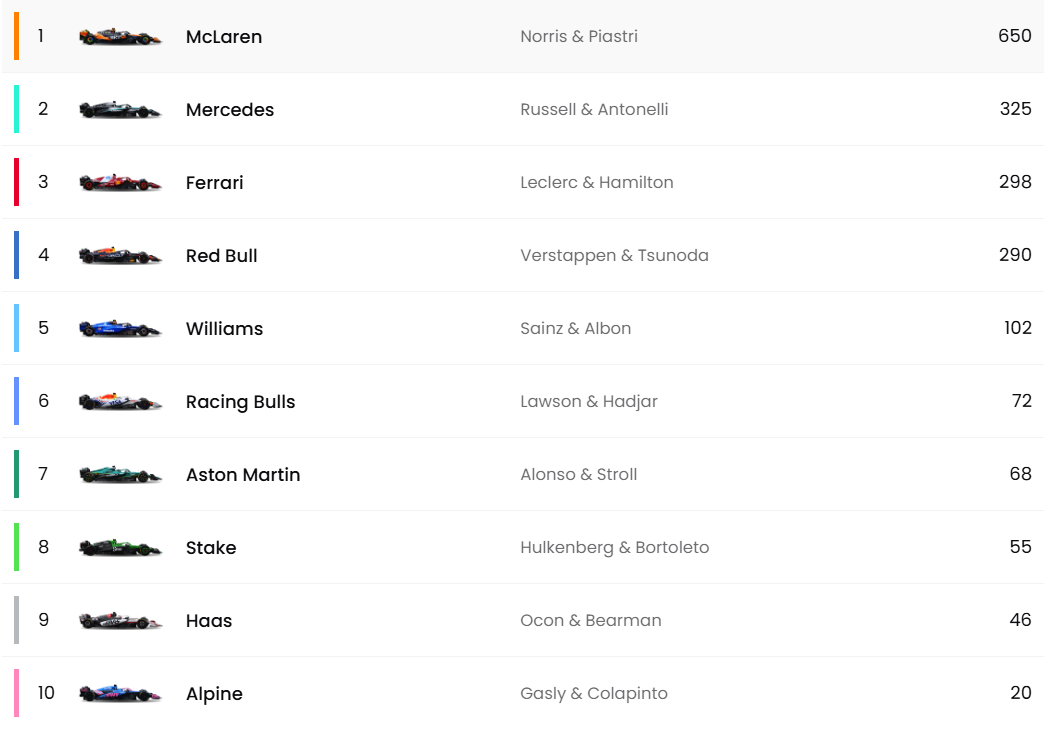Image resolution: width=1056 pixels, height=732 pixels.
Task: Click the Ferrari car icon
Action: point(120,183)
